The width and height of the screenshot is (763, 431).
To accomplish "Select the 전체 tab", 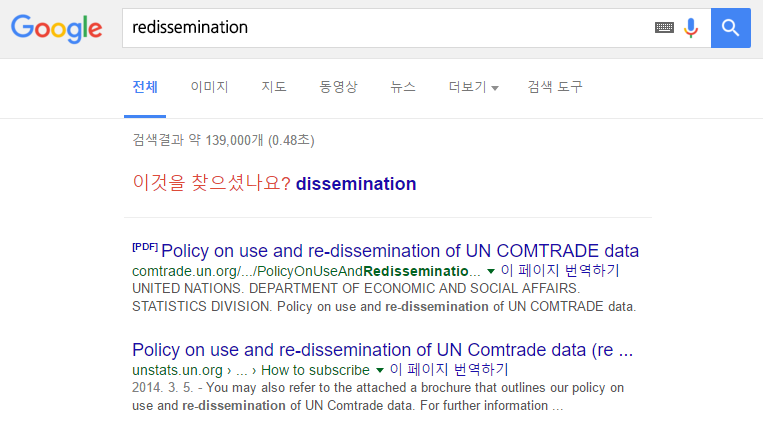I will (x=145, y=87).
